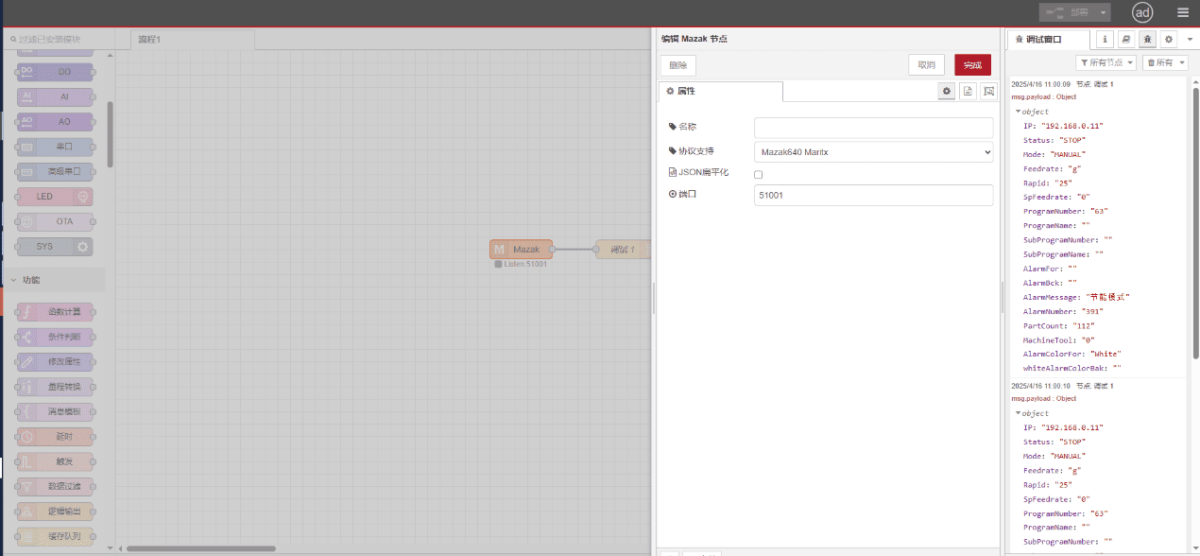
Task: Click the 取消 cancel button
Action: (926, 65)
